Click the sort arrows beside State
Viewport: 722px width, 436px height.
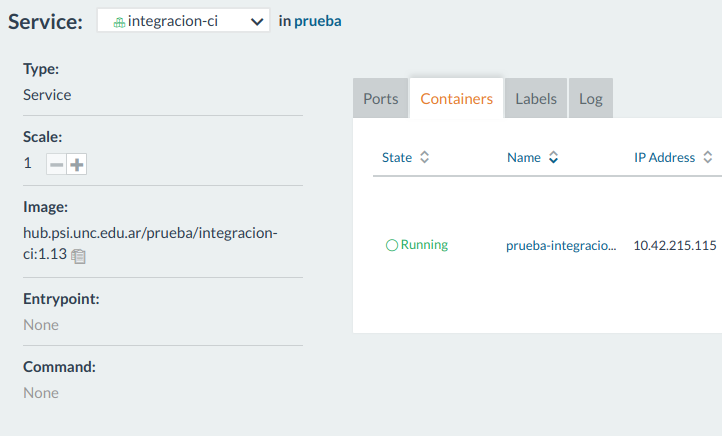click(424, 157)
